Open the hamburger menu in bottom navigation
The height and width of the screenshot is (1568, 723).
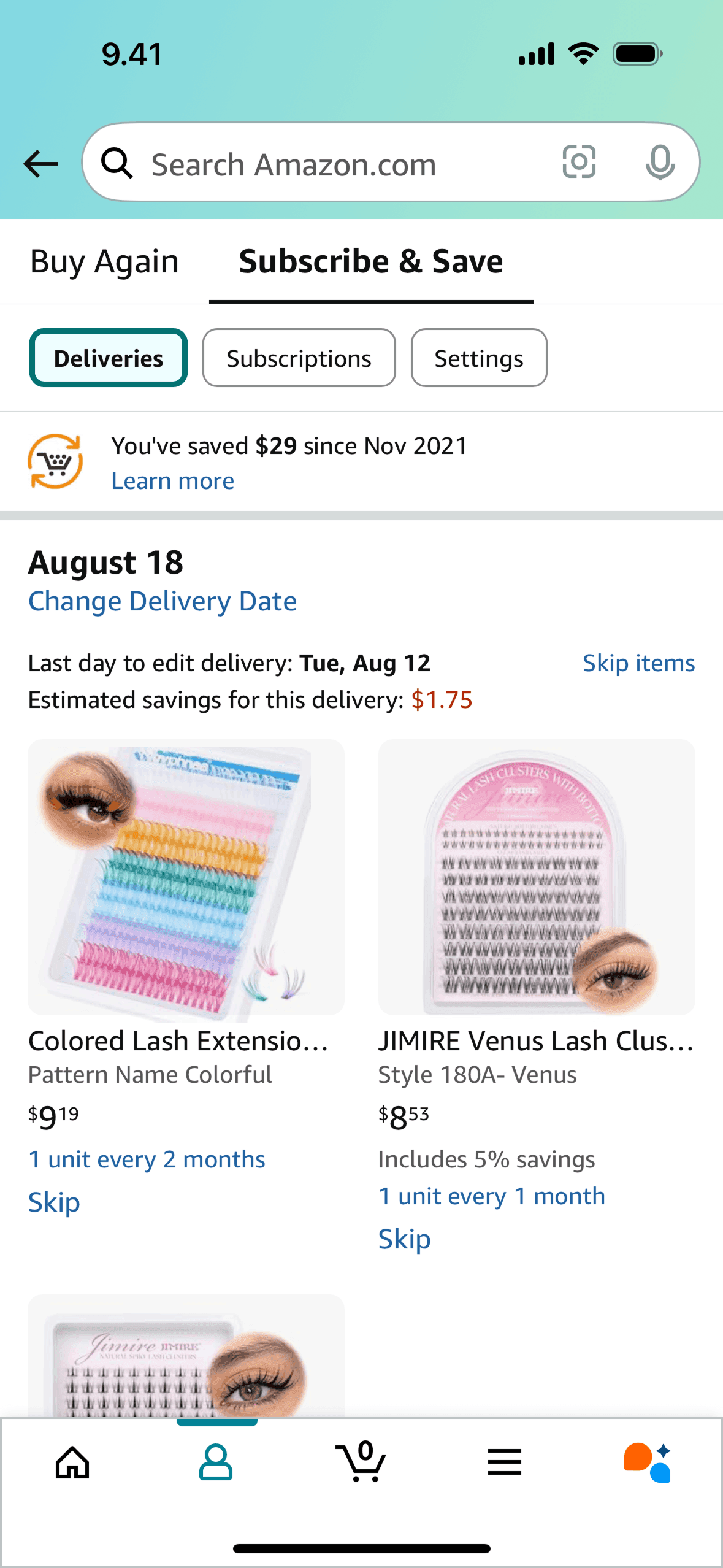point(504,1463)
